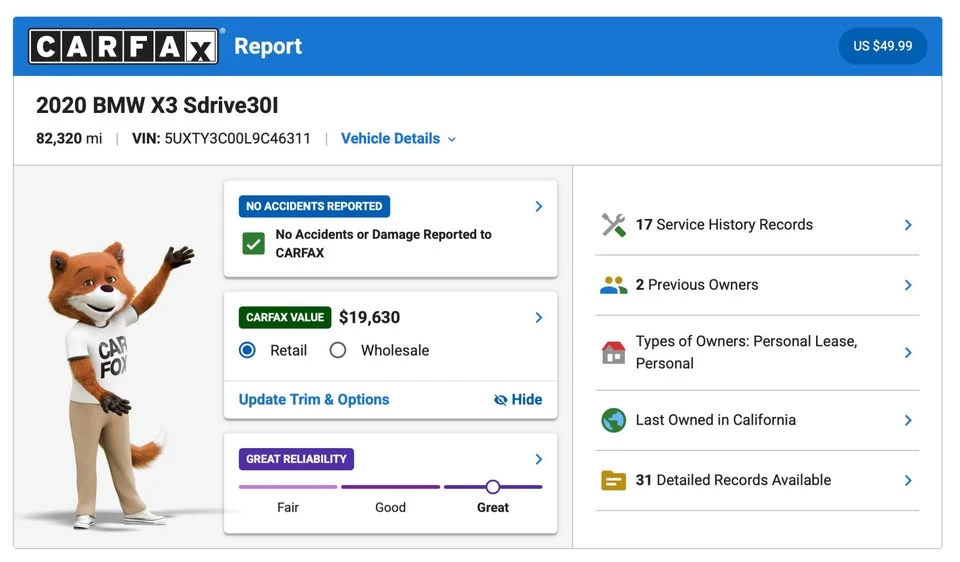The width and height of the screenshot is (960, 562).
Task: Select the Retail radio button
Action: click(247, 350)
